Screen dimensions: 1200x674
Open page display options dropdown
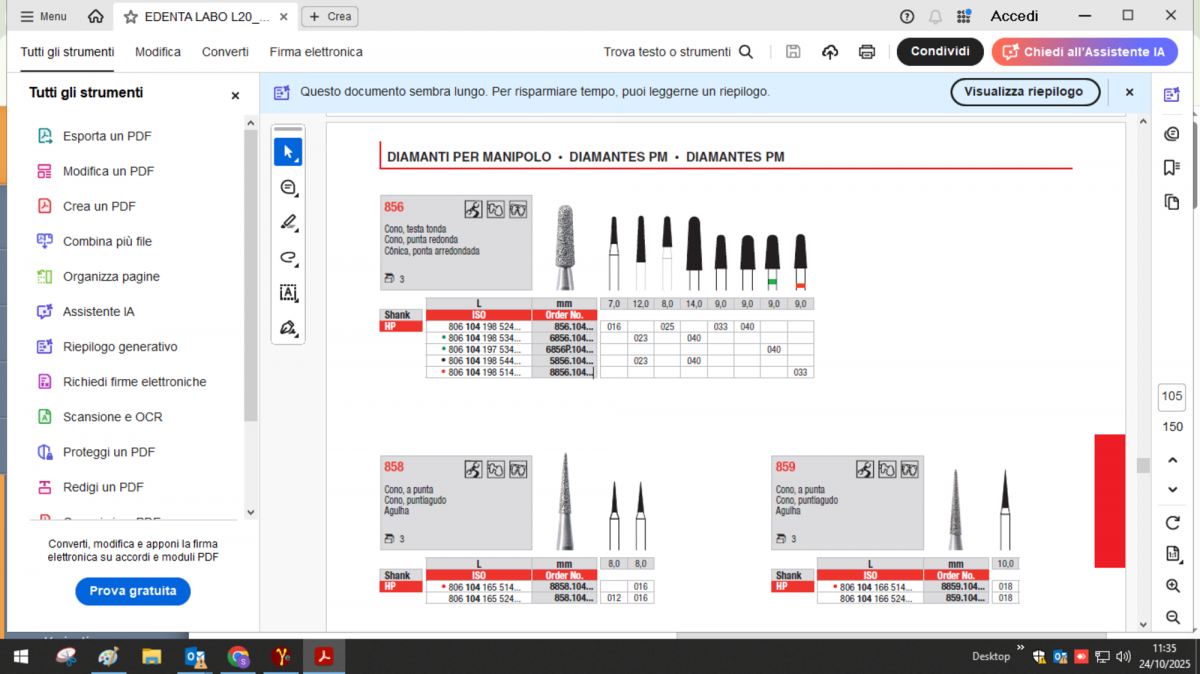tap(1172, 554)
